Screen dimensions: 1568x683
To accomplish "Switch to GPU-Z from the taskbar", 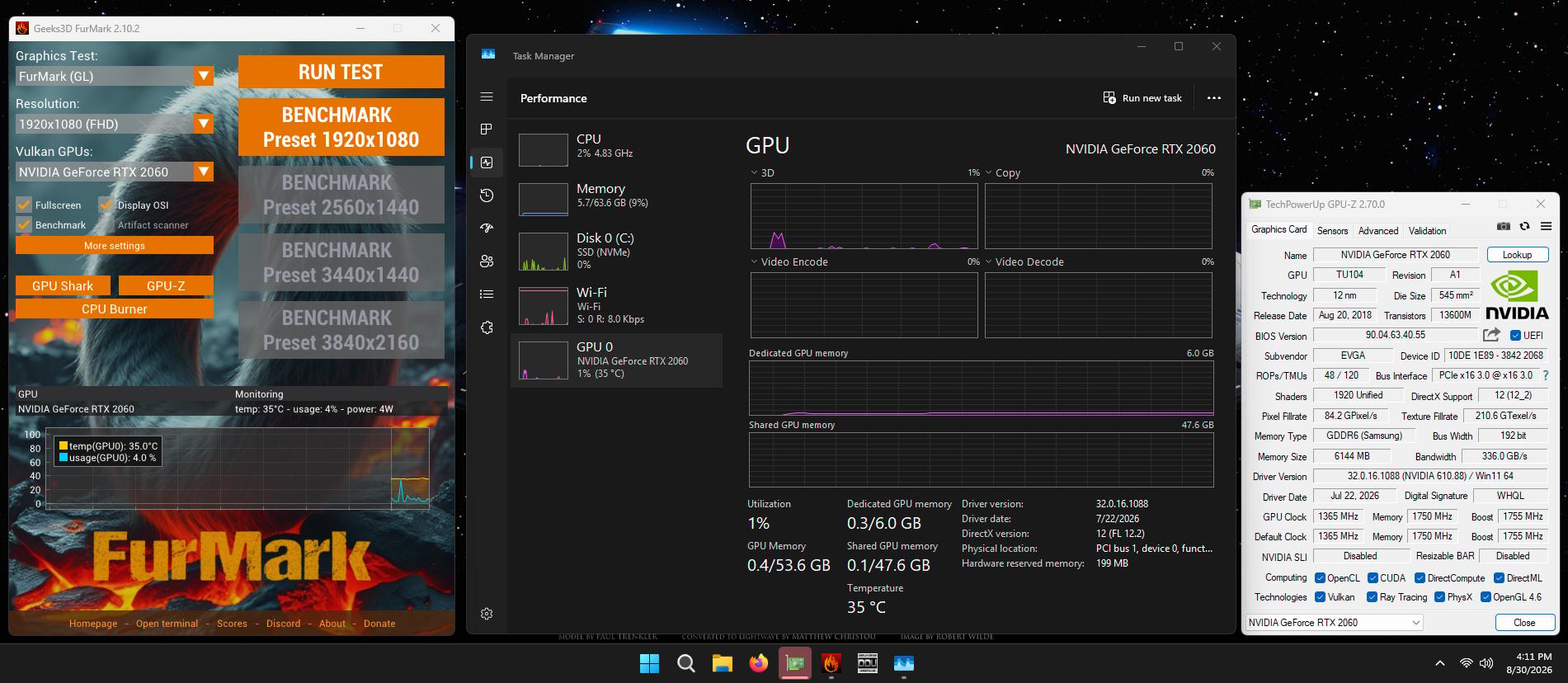I will pos(795,663).
